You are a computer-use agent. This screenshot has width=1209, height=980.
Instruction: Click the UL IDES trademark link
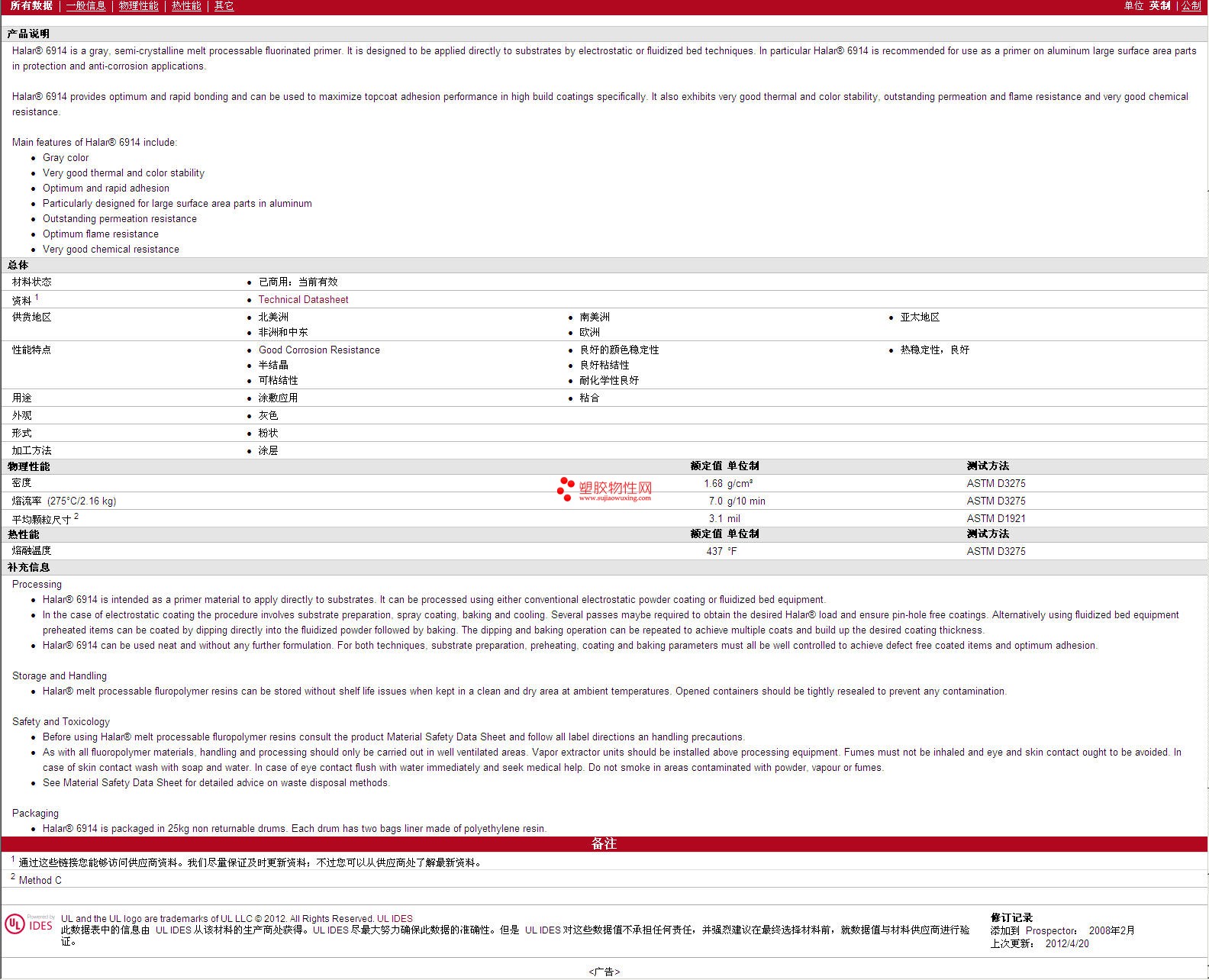click(395, 919)
